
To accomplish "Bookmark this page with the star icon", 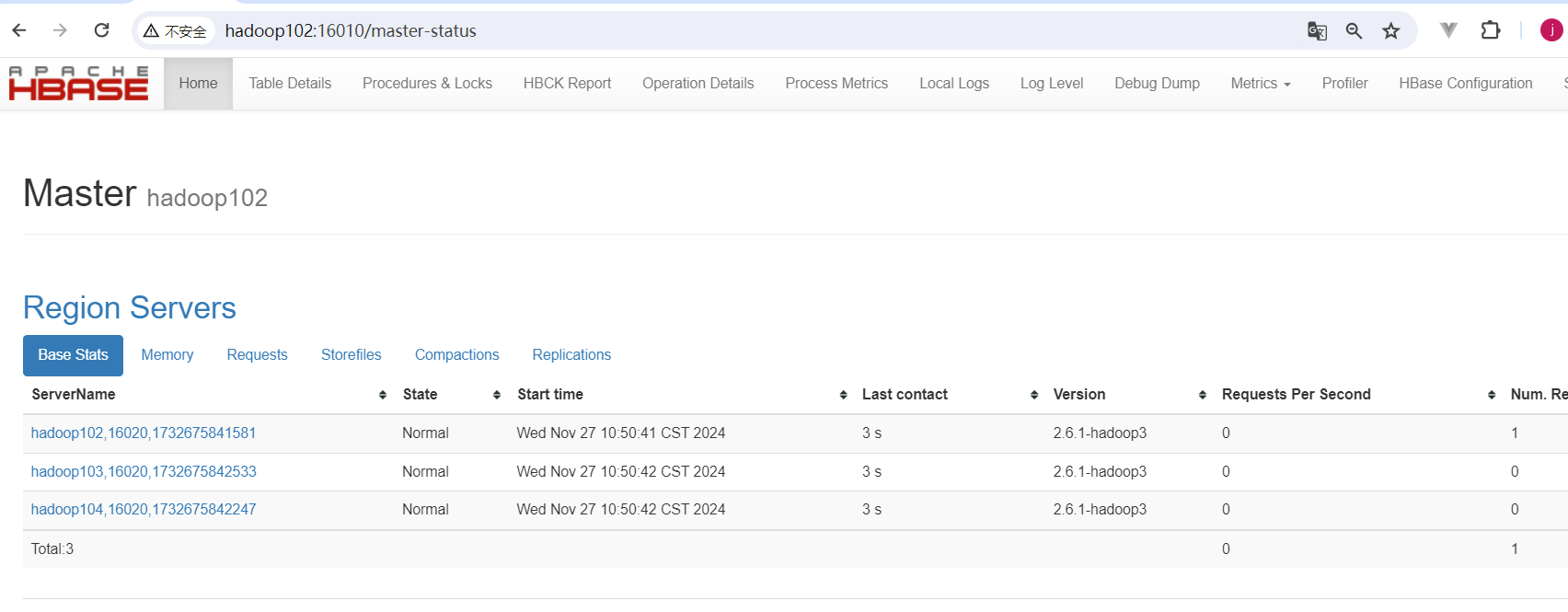I will coord(1391,31).
